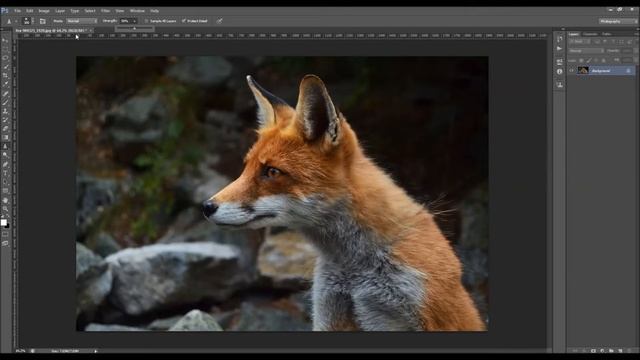
Task: Toggle Protect Detail checkbox
Action: tap(184, 21)
